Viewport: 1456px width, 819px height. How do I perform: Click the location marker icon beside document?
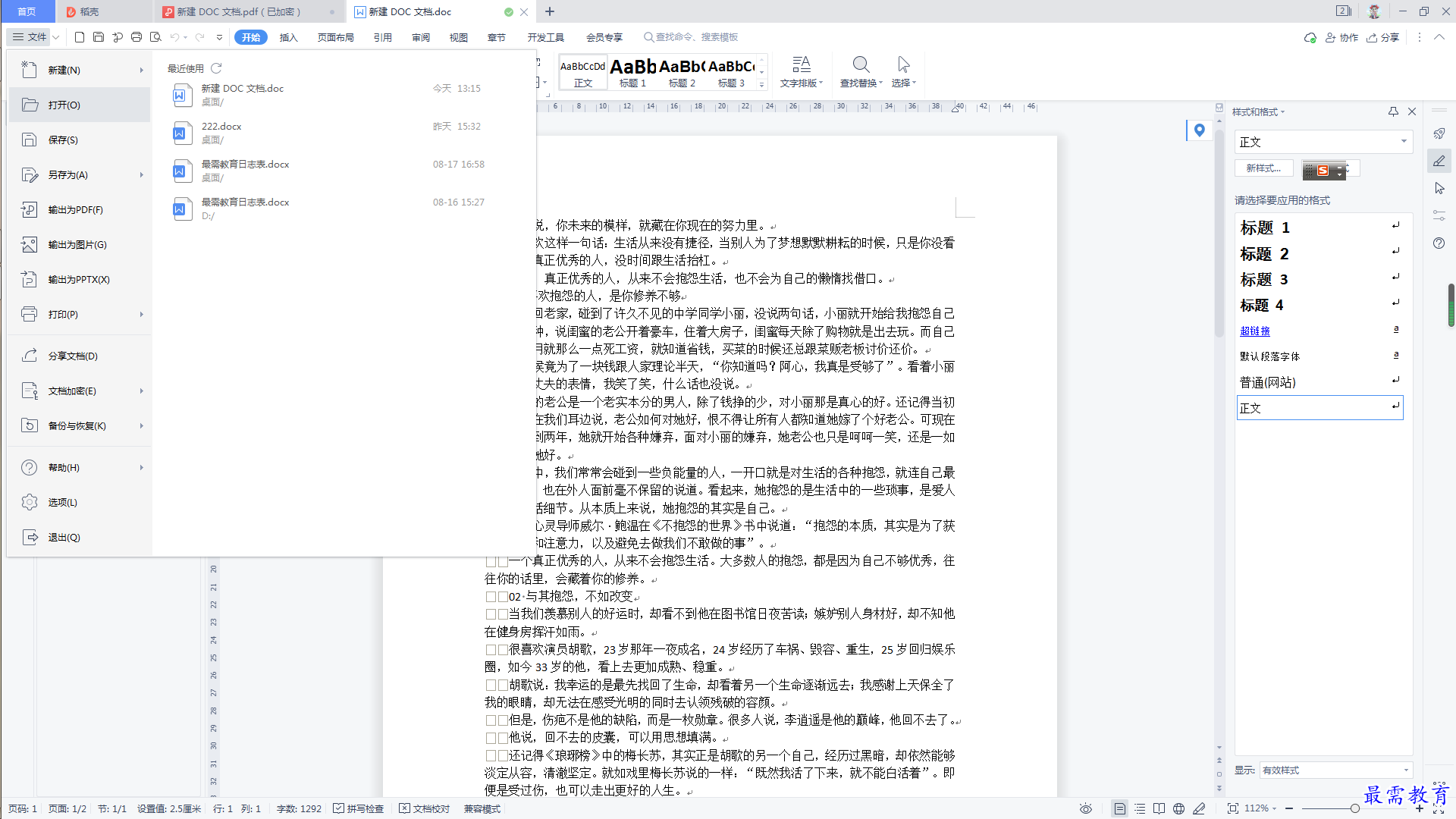pos(1199,130)
